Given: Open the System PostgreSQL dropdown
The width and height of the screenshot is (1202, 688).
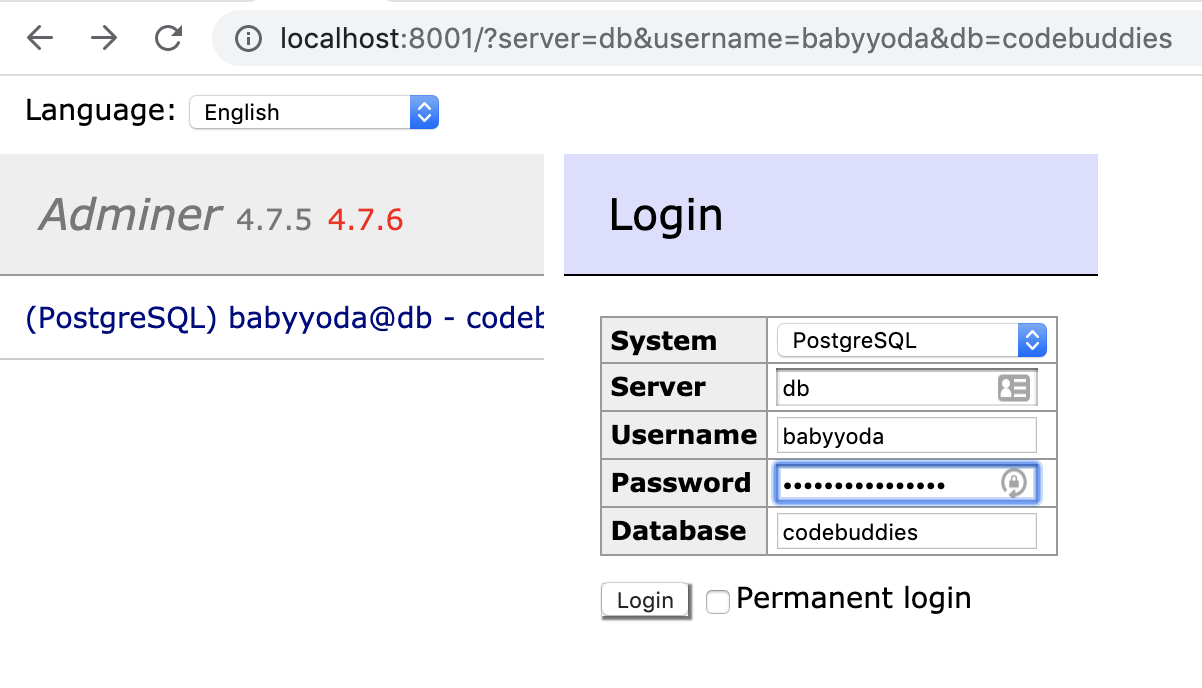Looking at the screenshot, I should 911,340.
